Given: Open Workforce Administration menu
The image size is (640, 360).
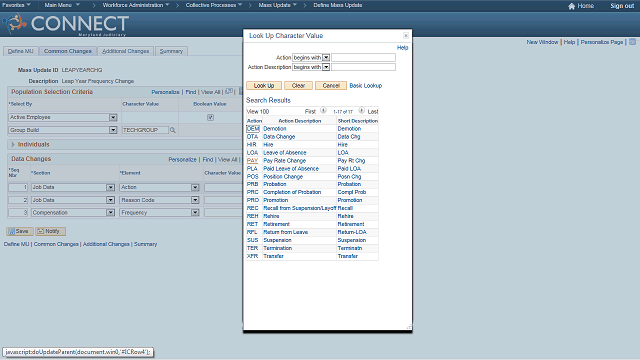Looking at the screenshot, I should [x=136, y=5].
